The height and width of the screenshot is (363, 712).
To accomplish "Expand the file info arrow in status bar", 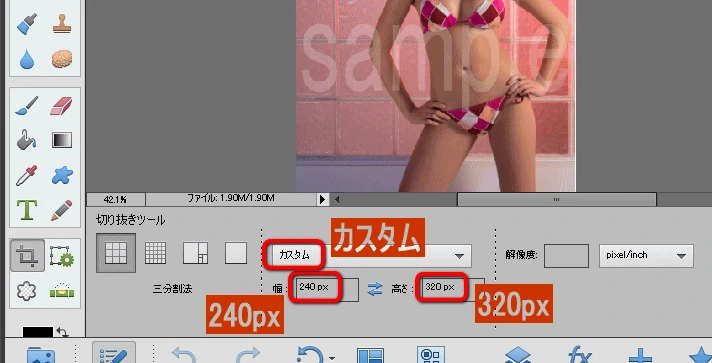I will pos(322,199).
